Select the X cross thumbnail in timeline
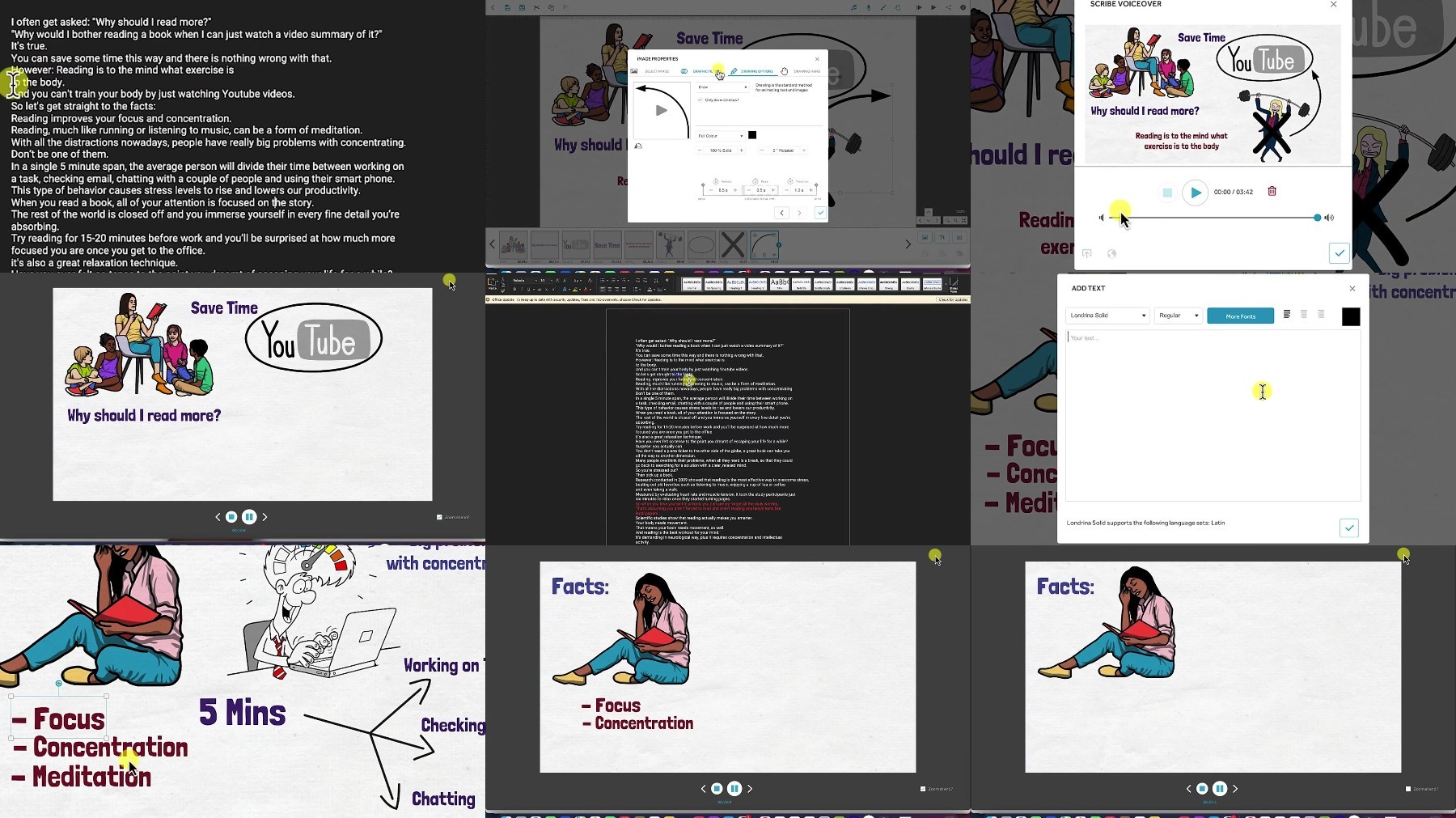This screenshot has width=1456, height=818. click(732, 244)
